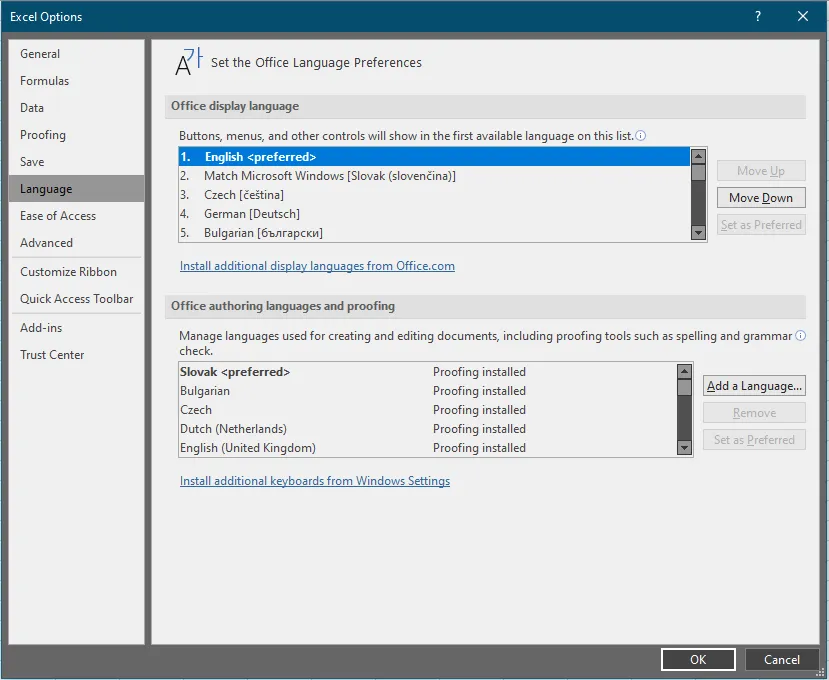829x680 pixels.
Task: Click the Office language preferences icon
Action: point(189,62)
